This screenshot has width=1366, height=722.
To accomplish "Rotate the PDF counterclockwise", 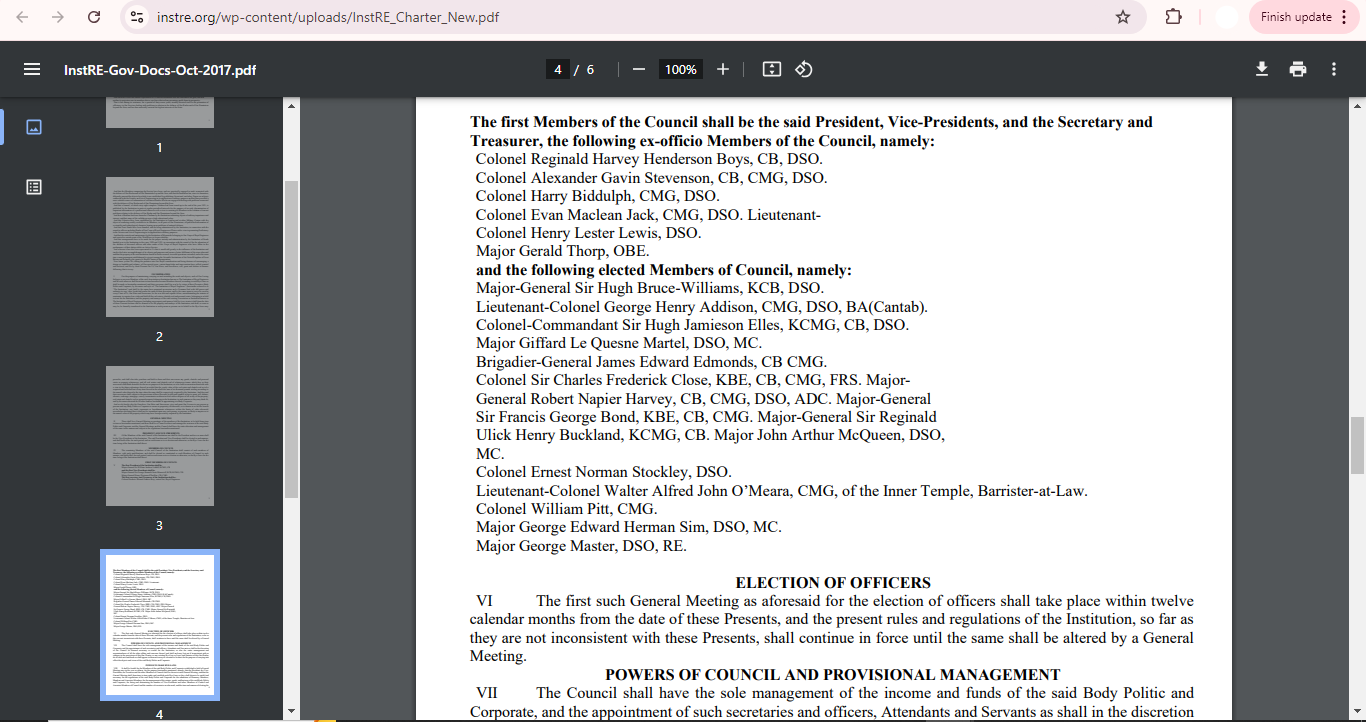I will (804, 70).
